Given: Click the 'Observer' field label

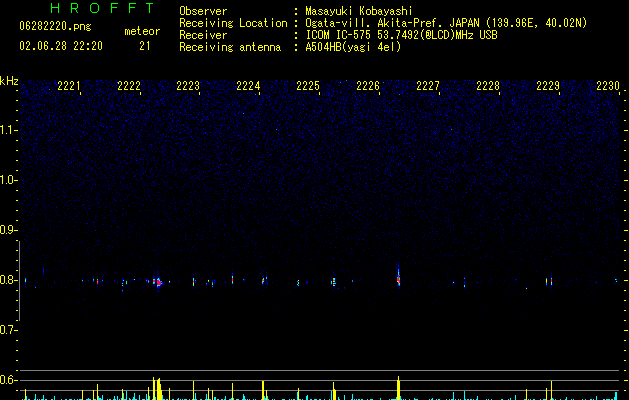Looking at the screenshot, I should [x=203, y=11].
